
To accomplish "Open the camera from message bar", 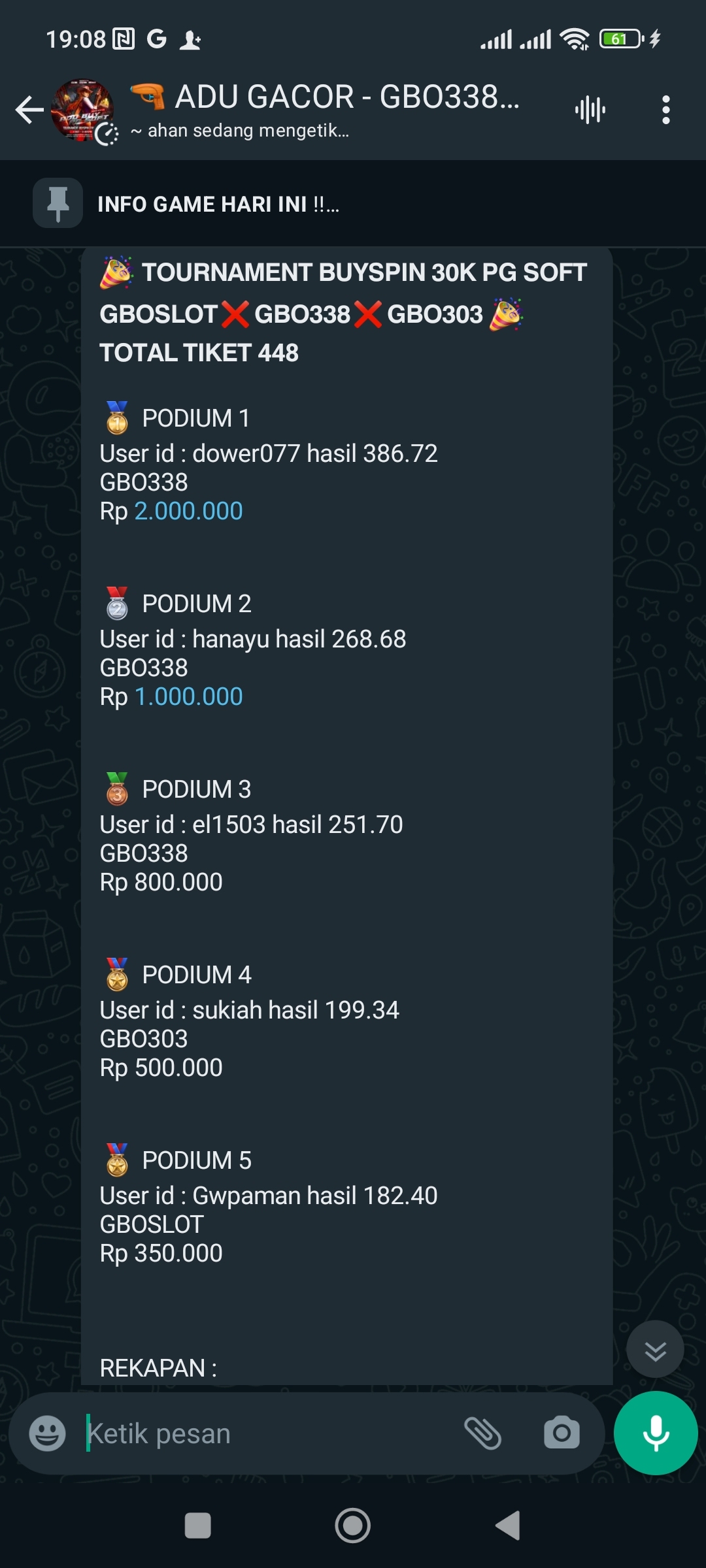I will pos(562,1433).
